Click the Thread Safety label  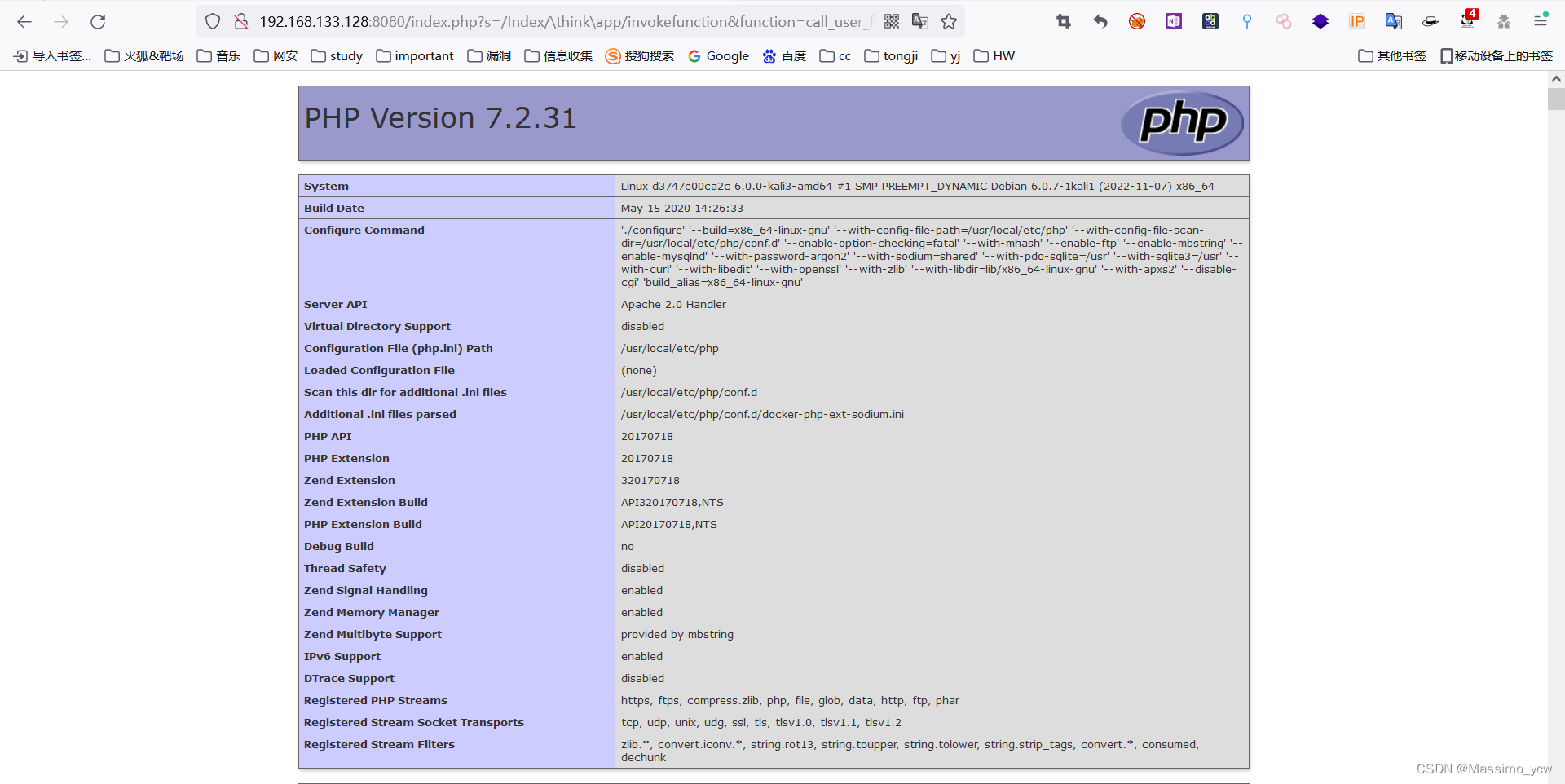[x=345, y=569]
